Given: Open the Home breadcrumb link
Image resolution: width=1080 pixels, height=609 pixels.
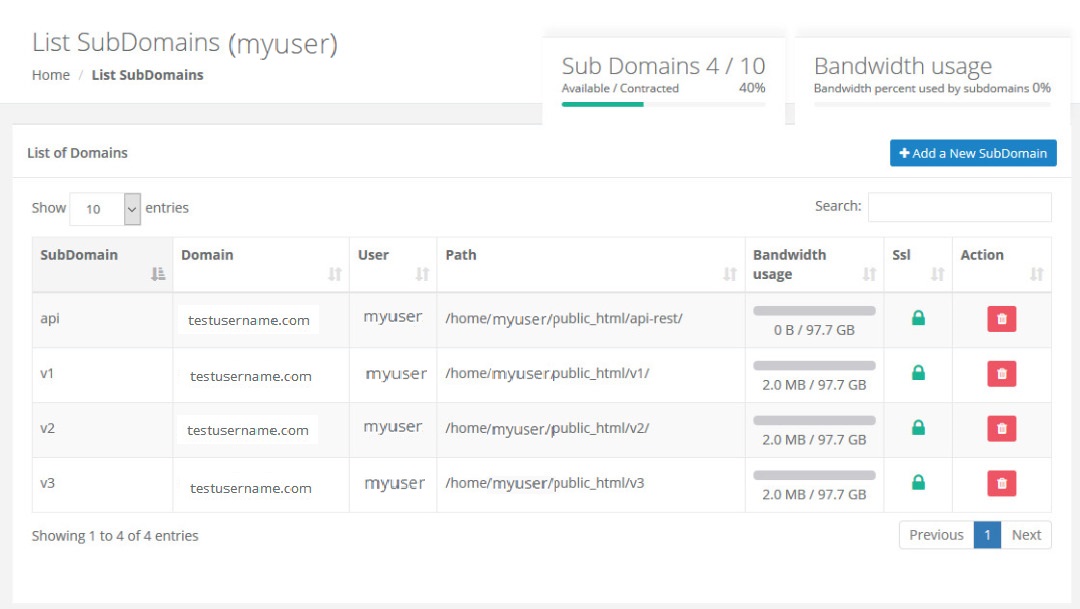Looking at the screenshot, I should [x=51, y=74].
